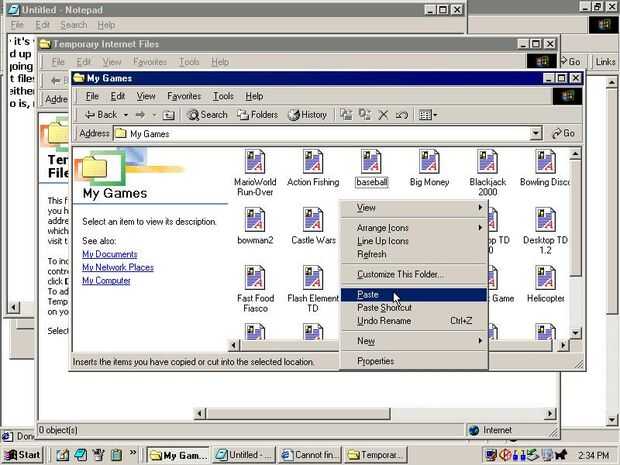Expand the View submenu in context menu

pos(414,208)
